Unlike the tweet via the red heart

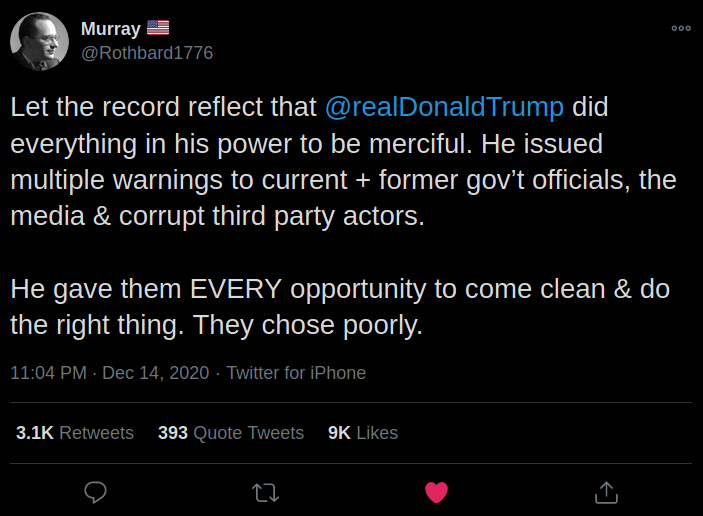[436, 492]
